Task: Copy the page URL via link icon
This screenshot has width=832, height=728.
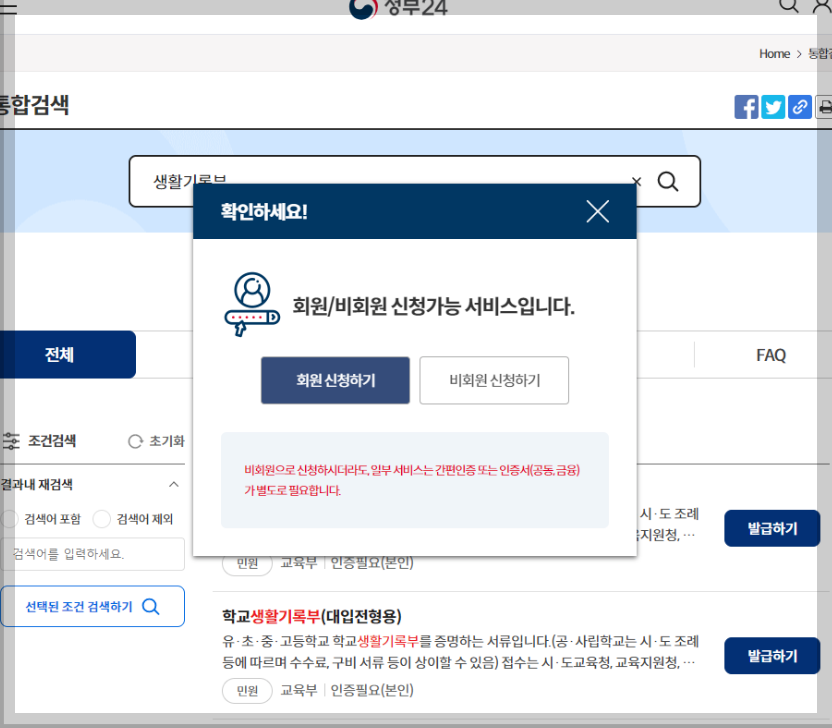Action: [799, 106]
